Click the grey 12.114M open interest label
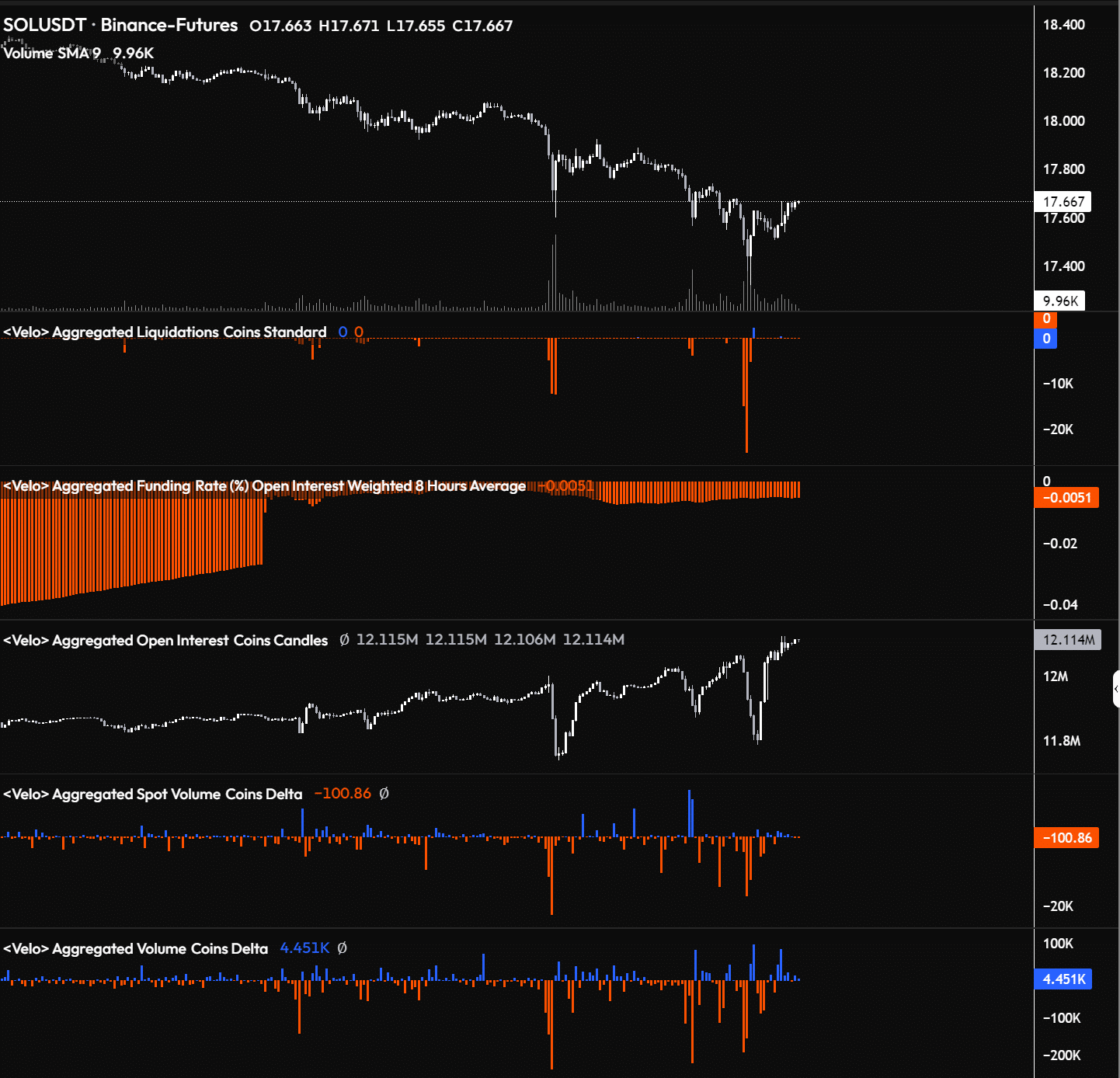The width and height of the screenshot is (1120, 1078). click(1068, 640)
